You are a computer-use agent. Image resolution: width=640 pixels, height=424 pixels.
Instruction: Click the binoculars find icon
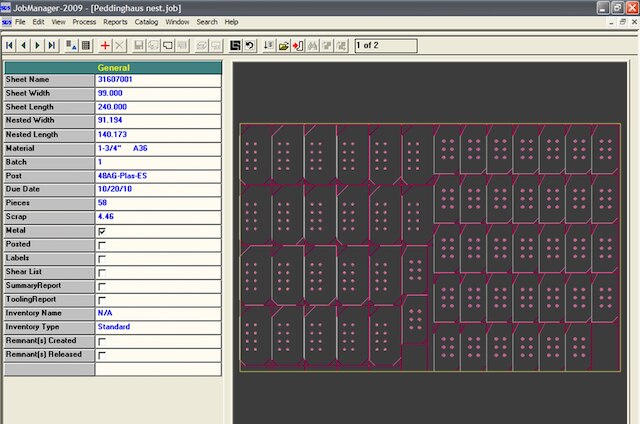(313, 46)
